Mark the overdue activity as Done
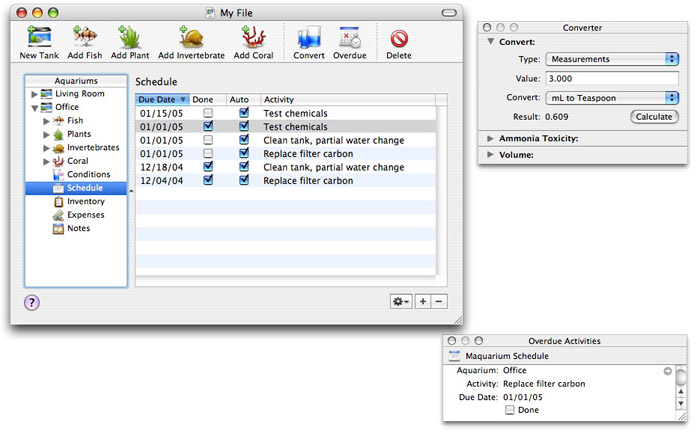Viewport: 700px width, 436px height. click(510, 410)
